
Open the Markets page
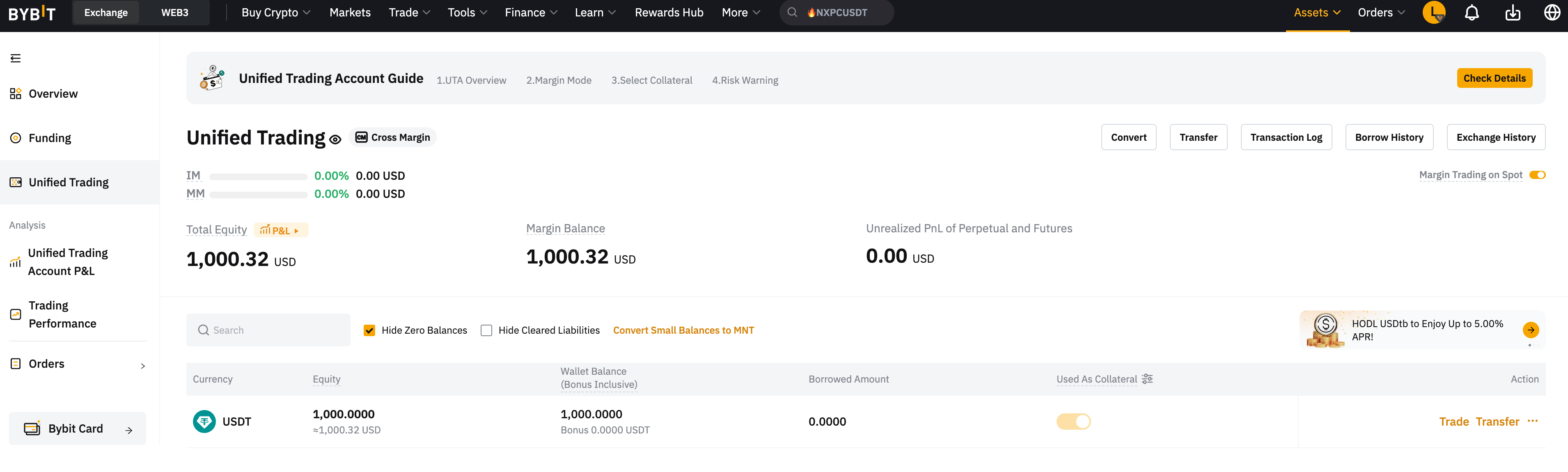click(350, 13)
